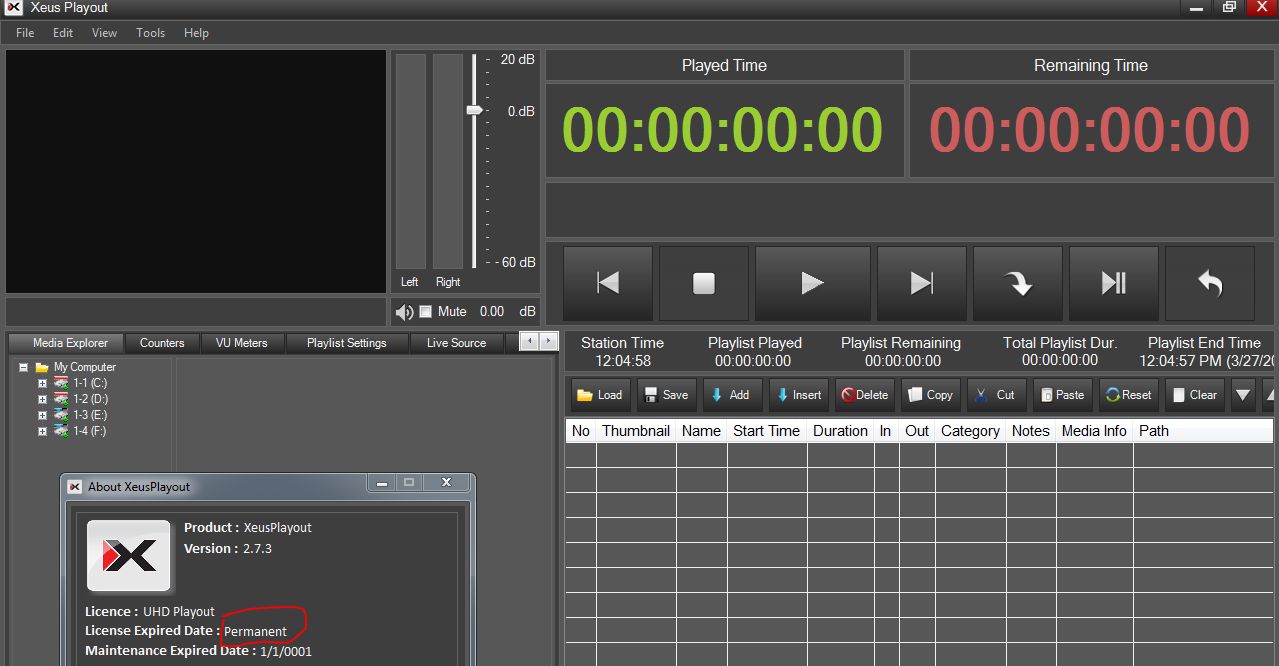The height and width of the screenshot is (666, 1279).
Task: Click the Permanent license date text
Action: (255, 632)
